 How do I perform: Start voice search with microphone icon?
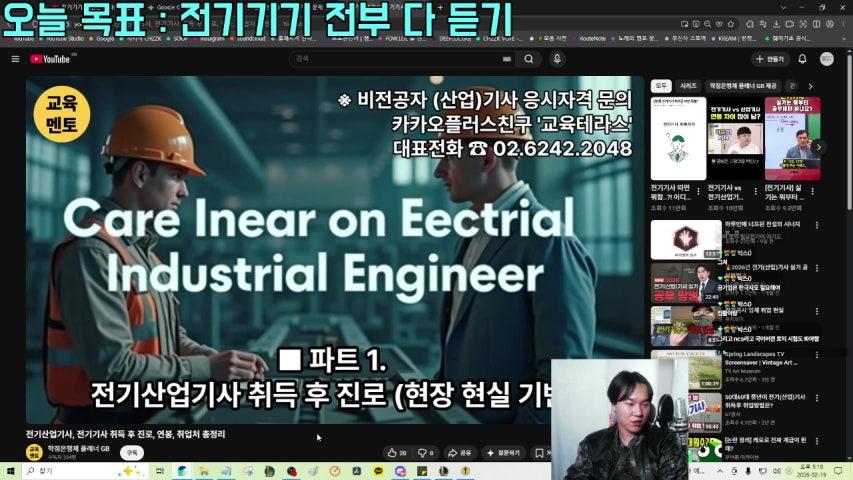click(557, 59)
